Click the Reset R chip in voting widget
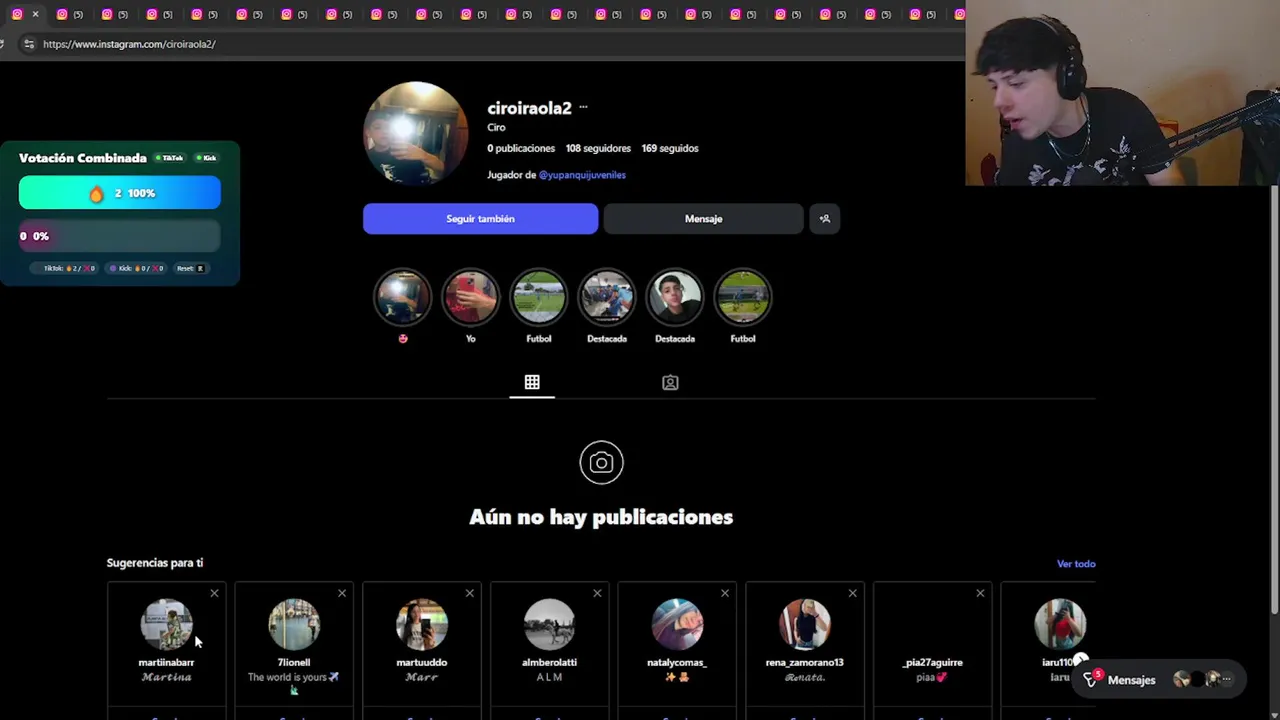1280x720 pixels. [x=190, y=268]
